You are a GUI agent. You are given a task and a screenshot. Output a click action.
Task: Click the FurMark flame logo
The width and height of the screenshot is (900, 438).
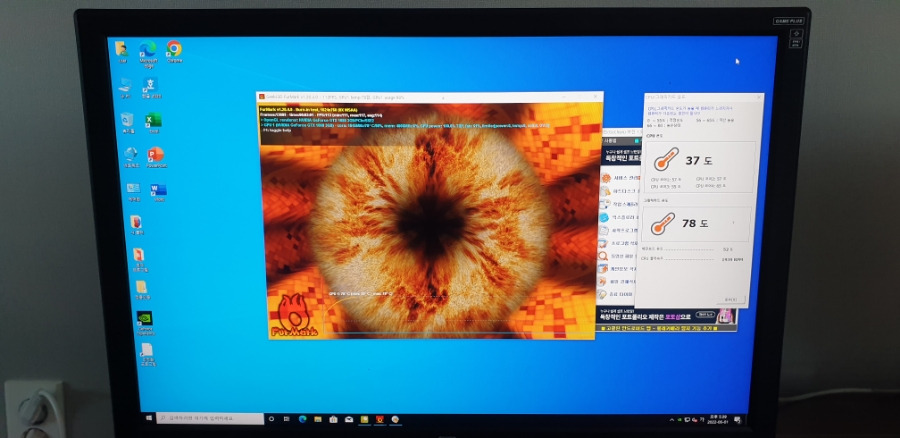coord(293,315)
